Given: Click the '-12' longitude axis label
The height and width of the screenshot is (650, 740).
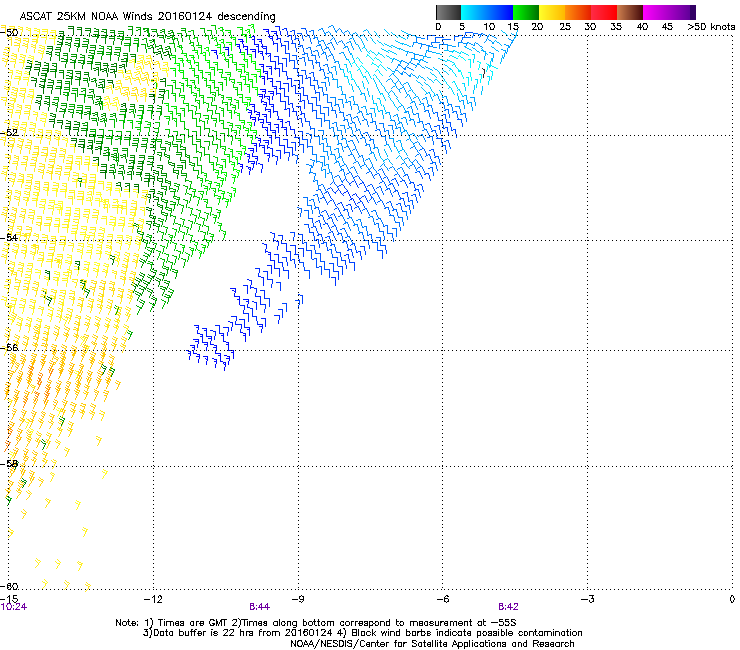Looking at the screenshot, I should point(153,599).
